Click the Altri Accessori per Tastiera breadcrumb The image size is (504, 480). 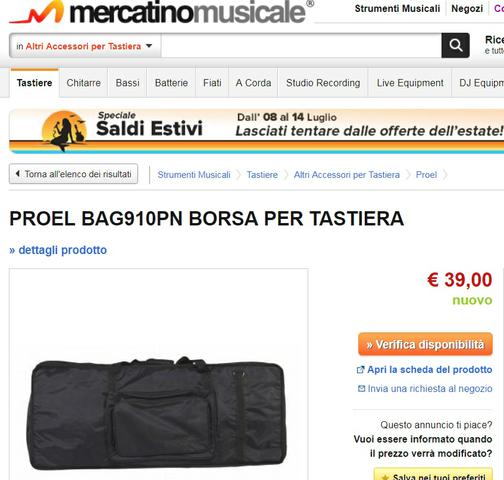(347, 175)
